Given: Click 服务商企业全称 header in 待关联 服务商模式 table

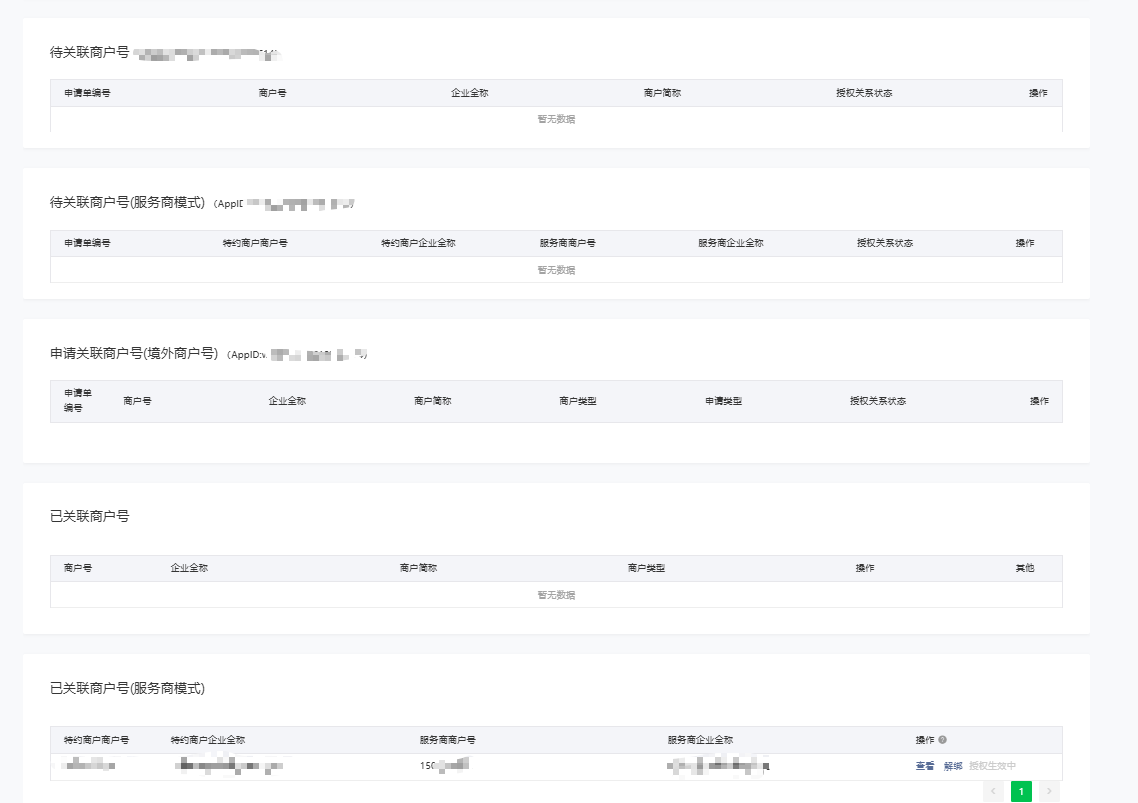Looking at the screenshot, I should (731, 243).
